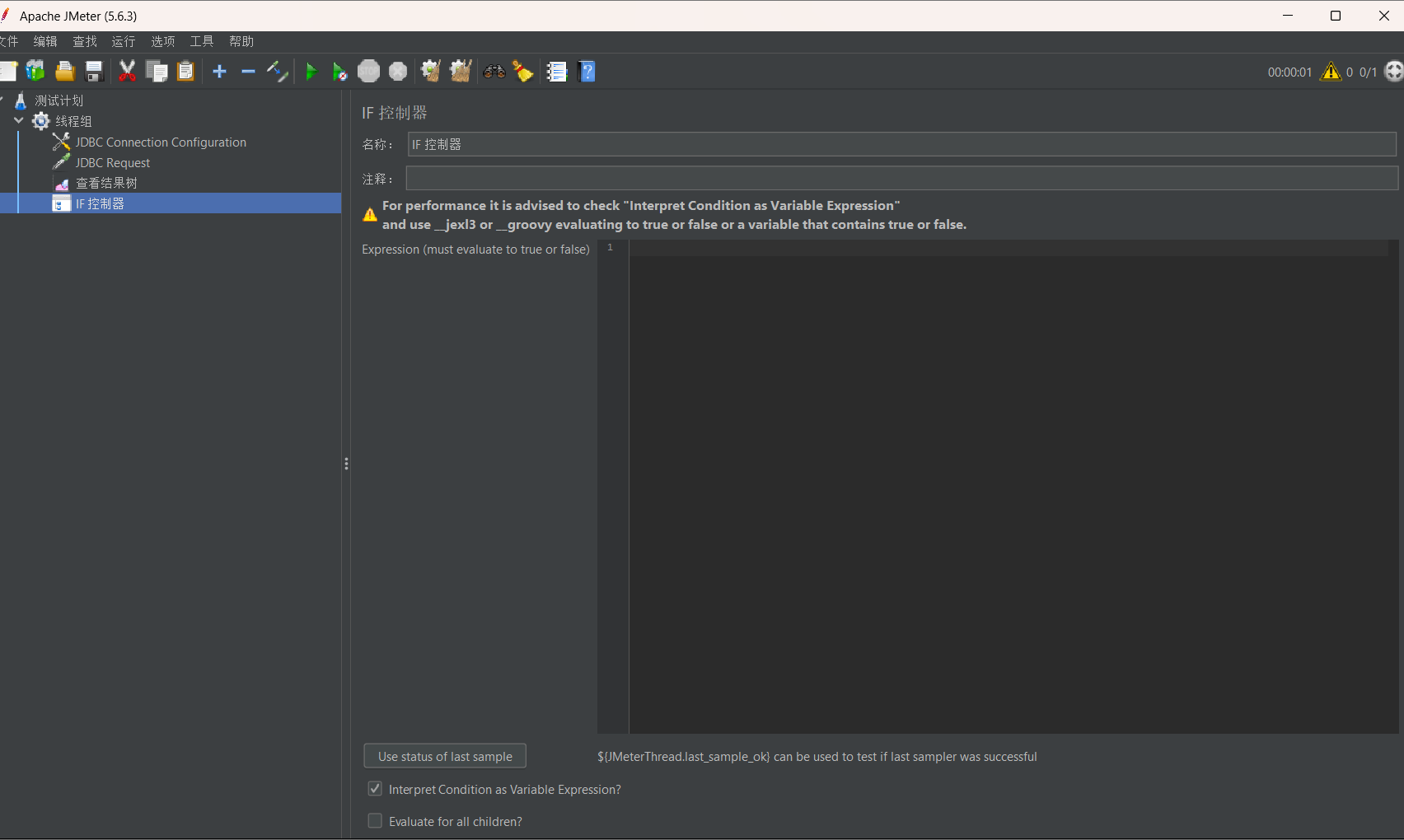Screen dimensions: 1404x840
Task: Click the 00:00:01 elapsed time text
Action: (1289, 72)
